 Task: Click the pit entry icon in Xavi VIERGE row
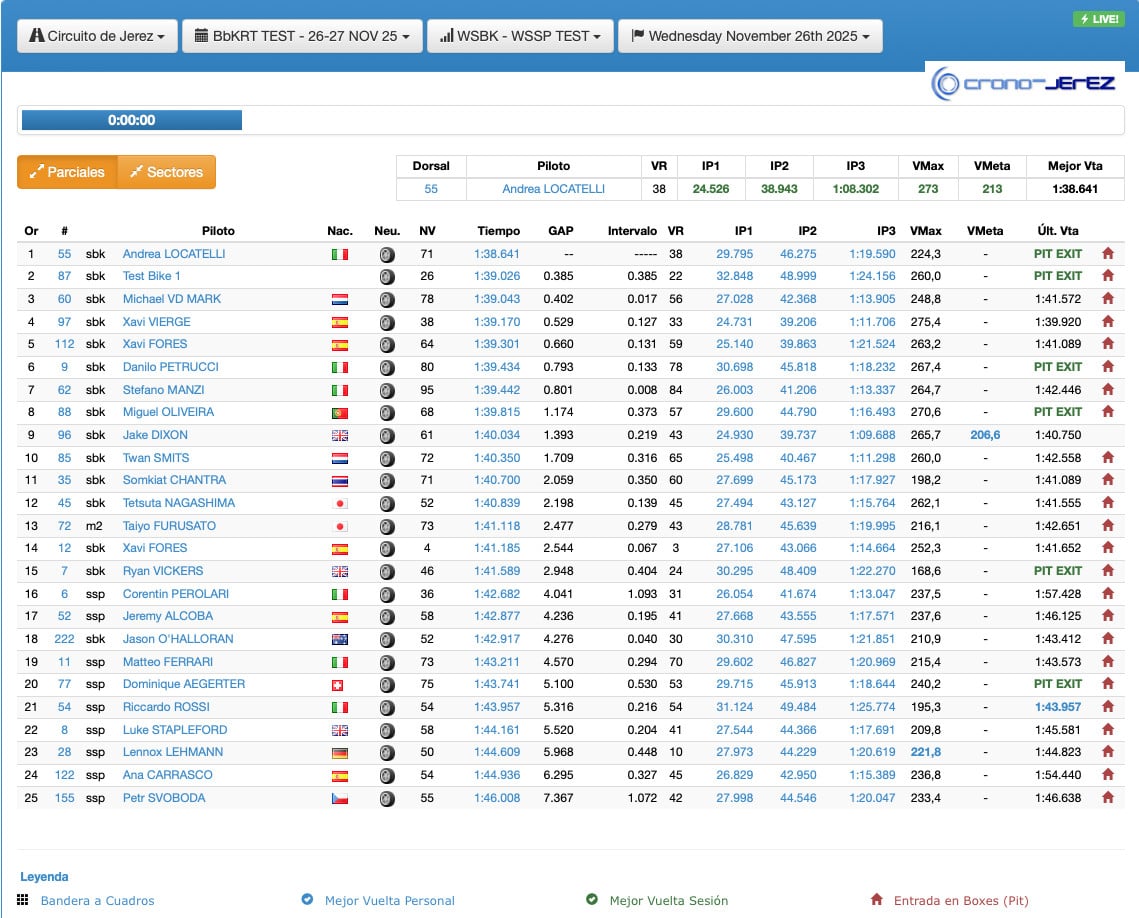pos(1107,322)
